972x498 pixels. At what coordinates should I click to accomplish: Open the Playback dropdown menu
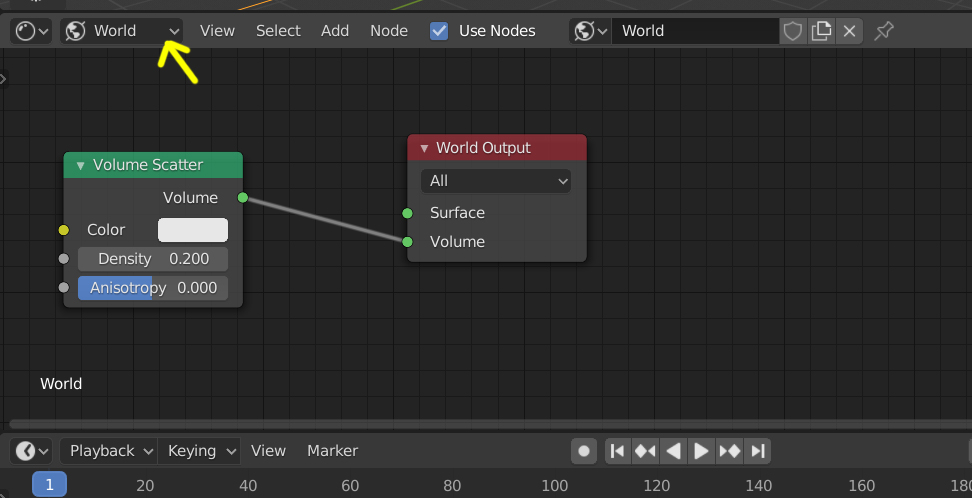click(110, 451)
